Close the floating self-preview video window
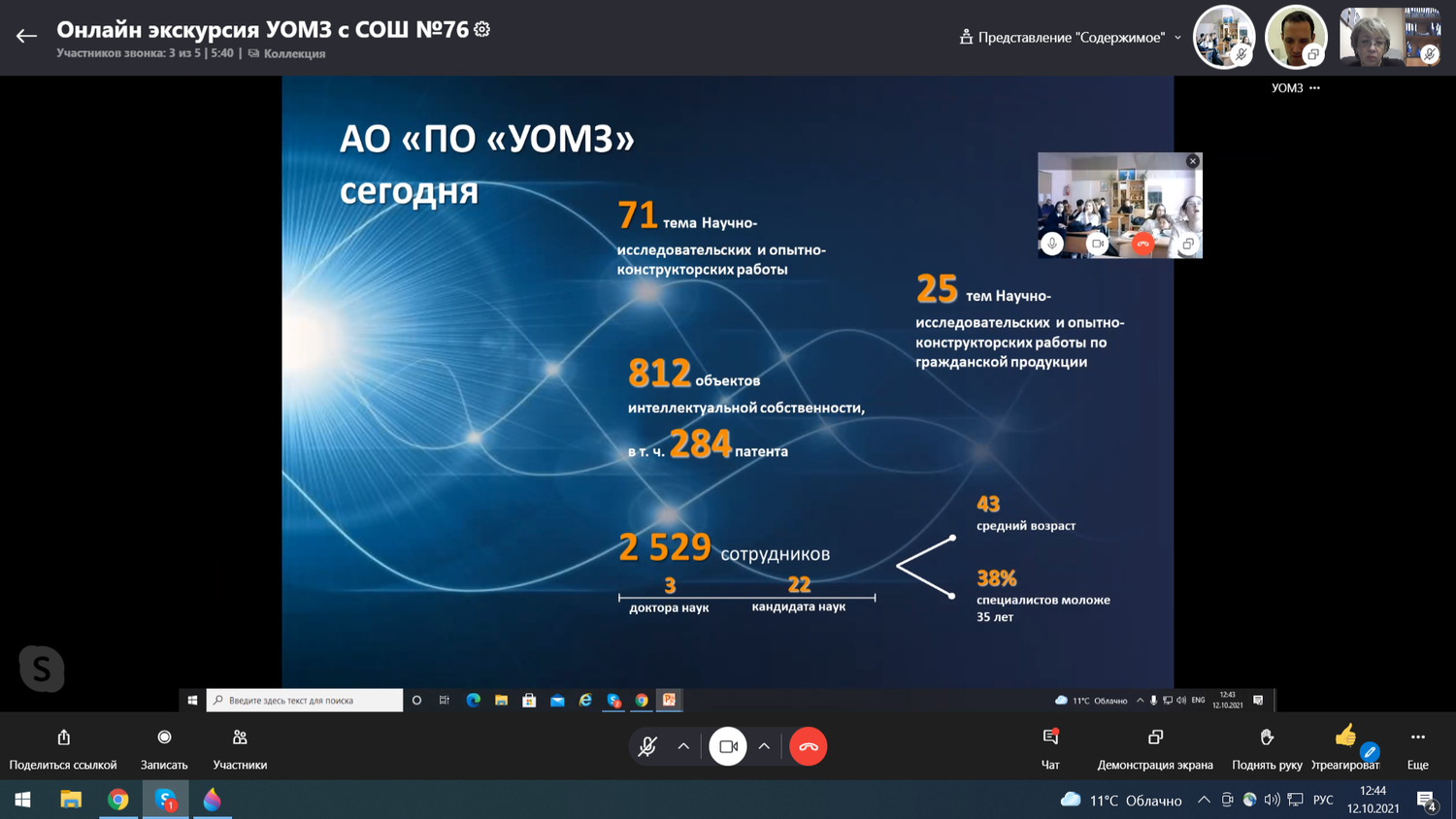 point(1193,161)
